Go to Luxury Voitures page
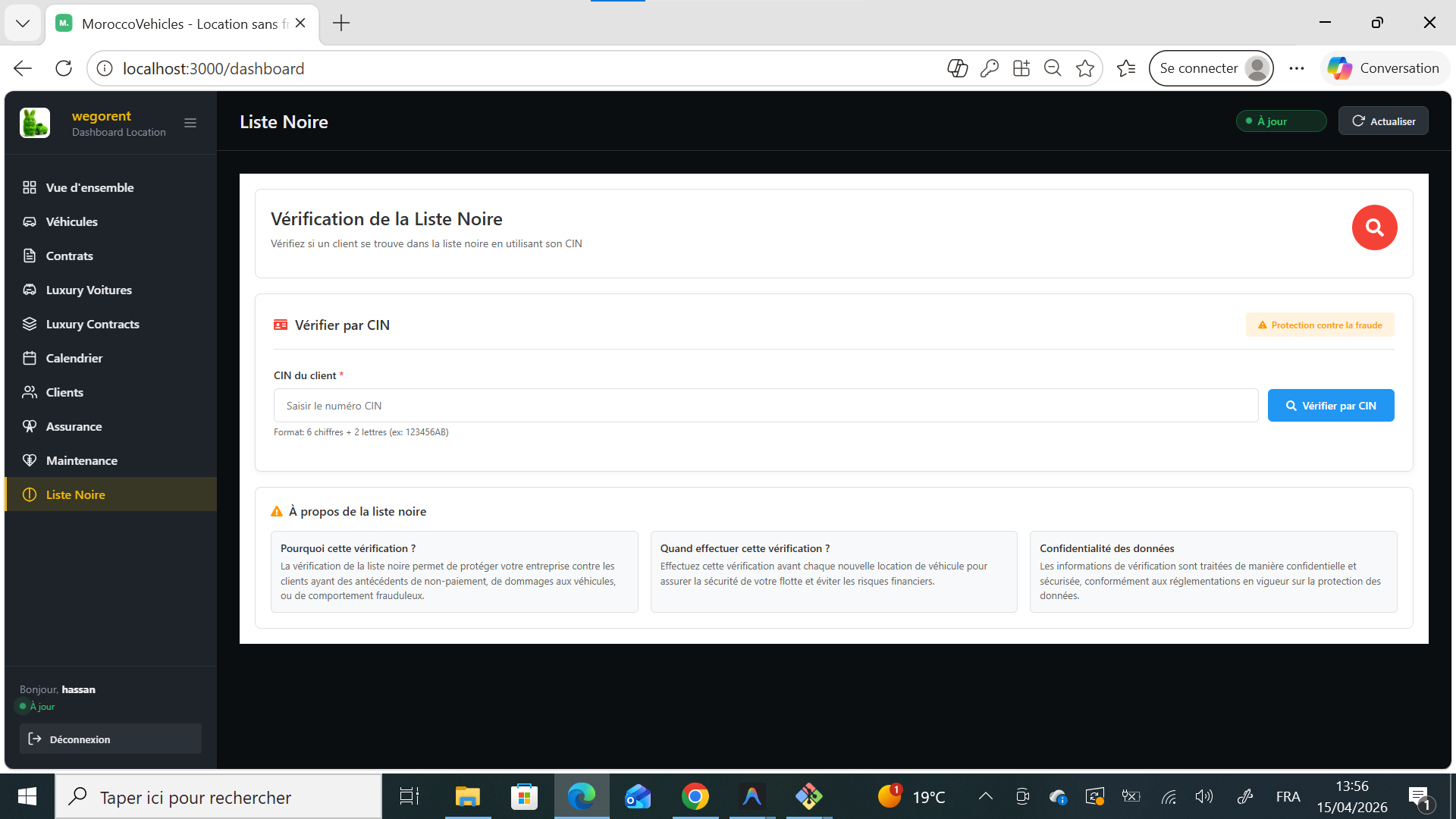1456x819 pixels. pyautogui.click(x=88, y=290)
